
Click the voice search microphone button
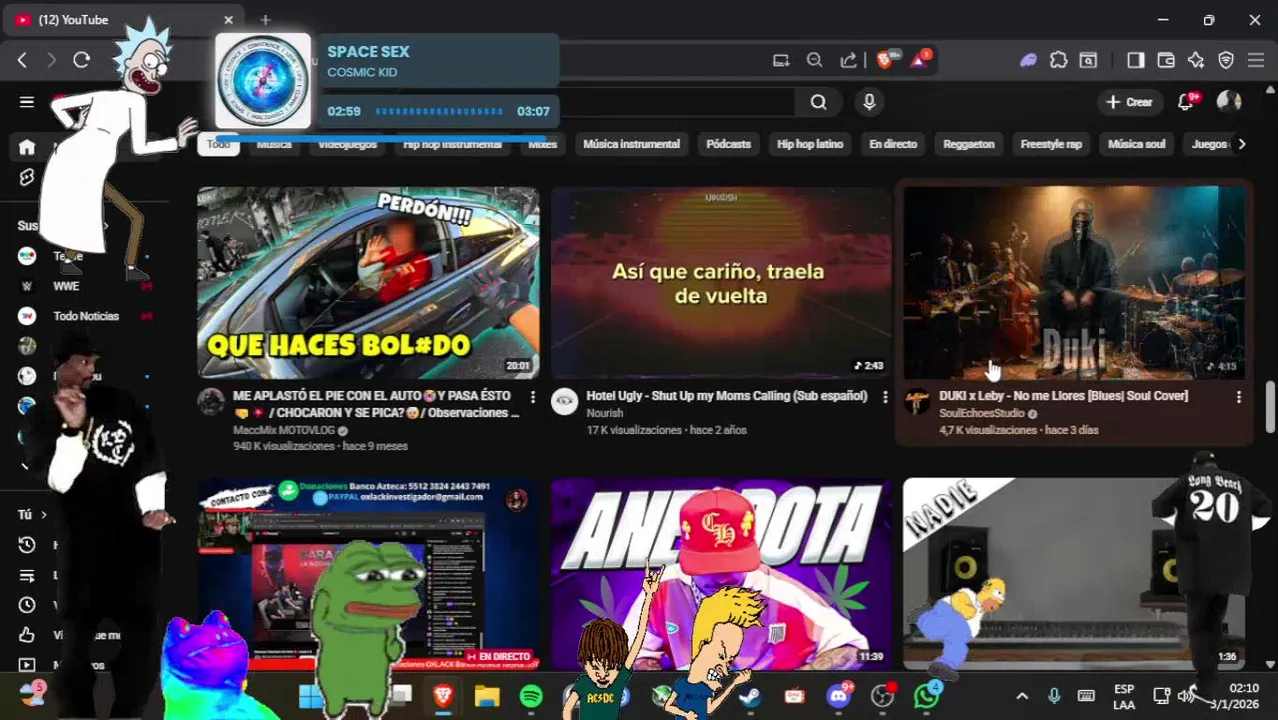(x=869, y=102)
